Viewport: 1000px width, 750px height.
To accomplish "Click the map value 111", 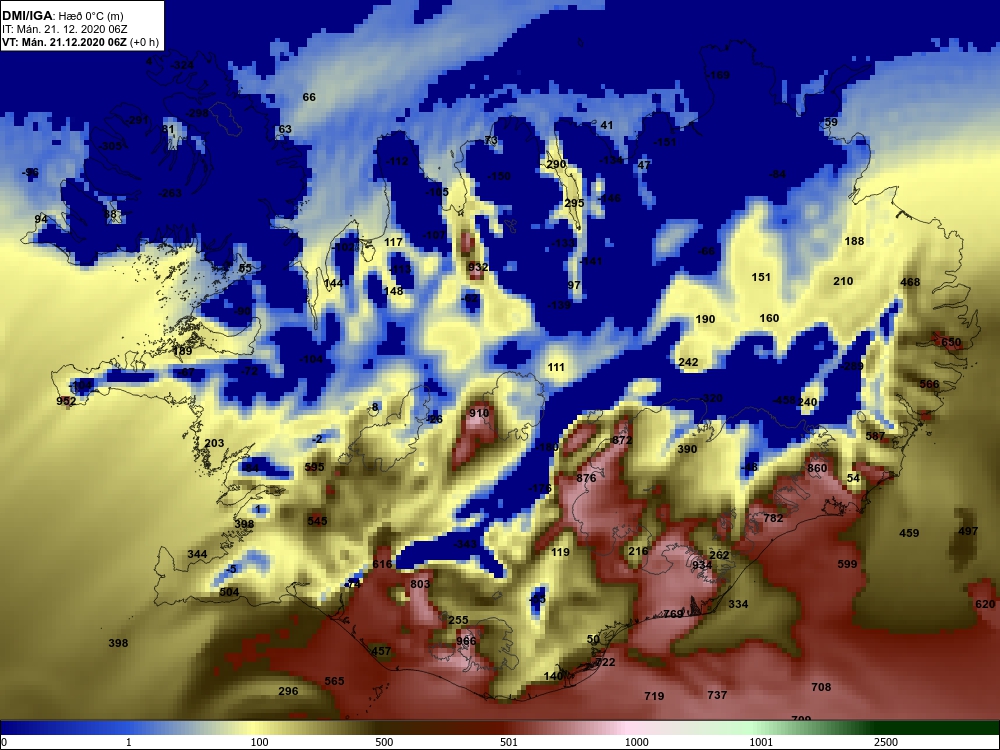I will 556,367.
